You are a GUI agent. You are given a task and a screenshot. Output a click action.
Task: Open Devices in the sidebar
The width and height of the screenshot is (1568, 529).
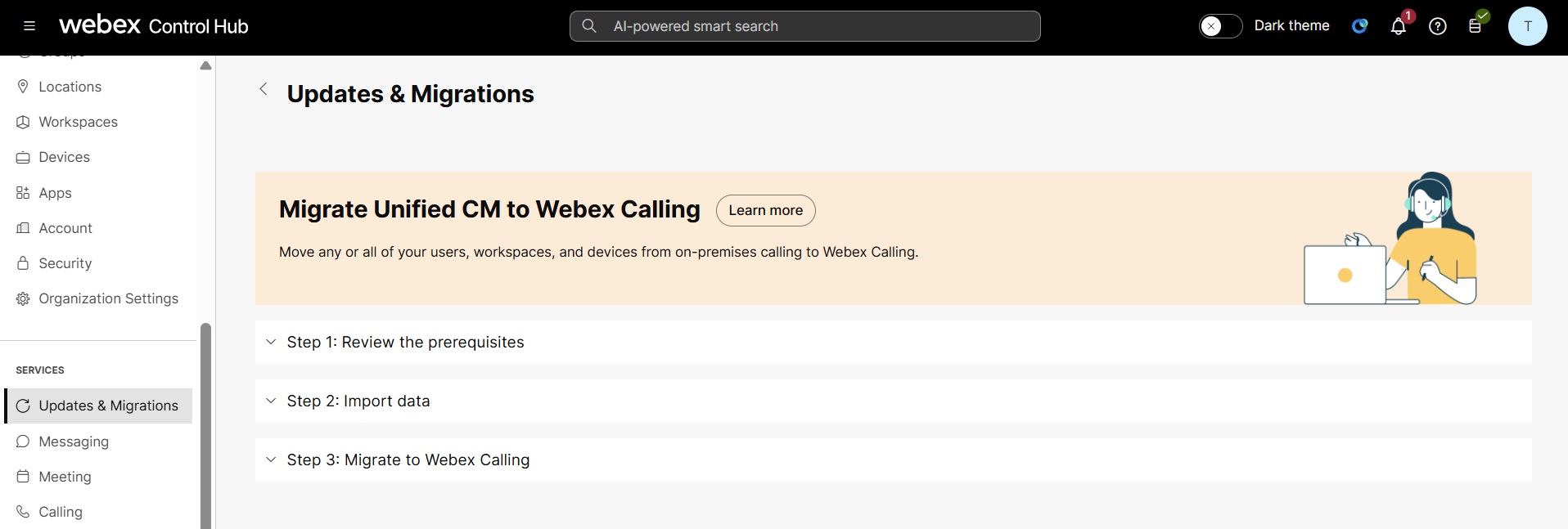(x=64, y=157)
